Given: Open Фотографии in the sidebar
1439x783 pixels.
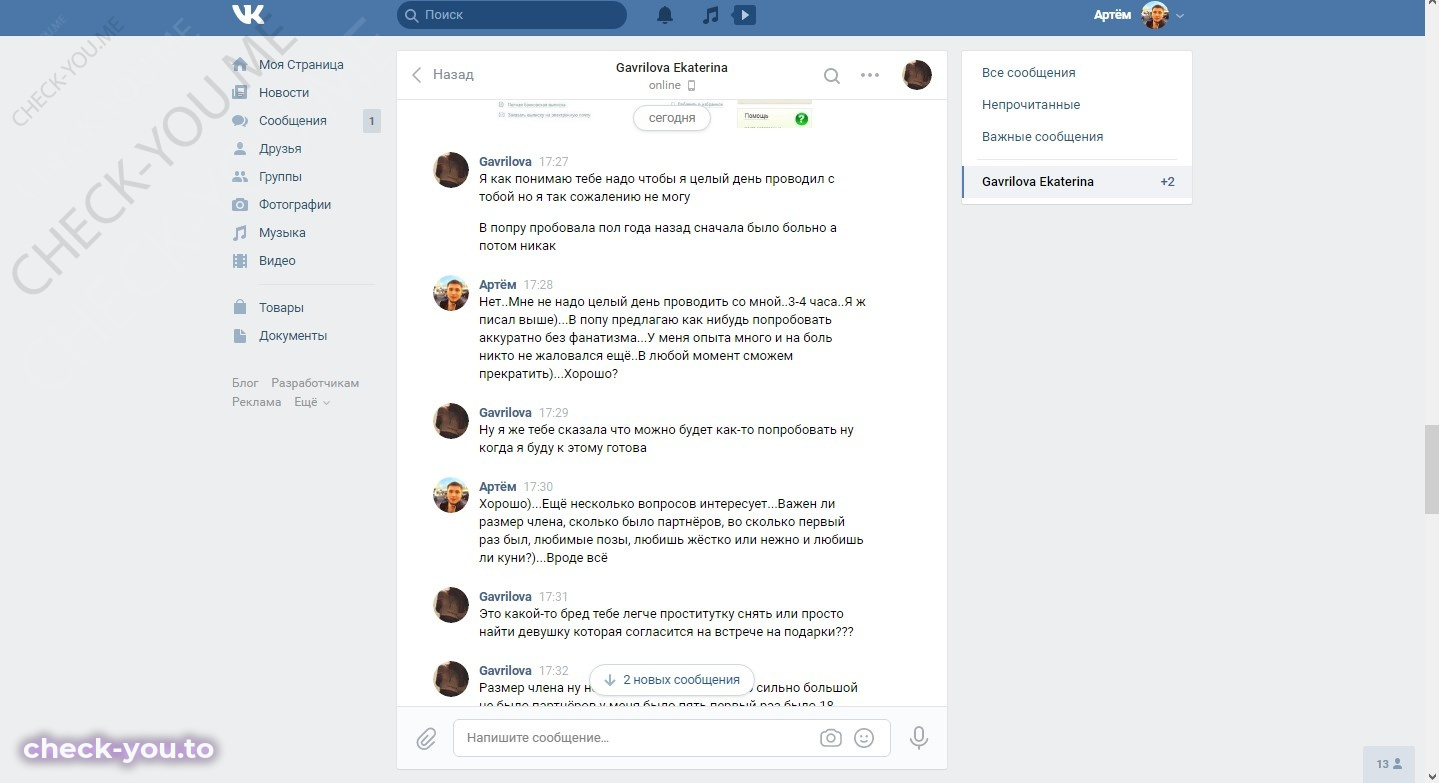Looking at the screenshot, I should pos(295,205).
